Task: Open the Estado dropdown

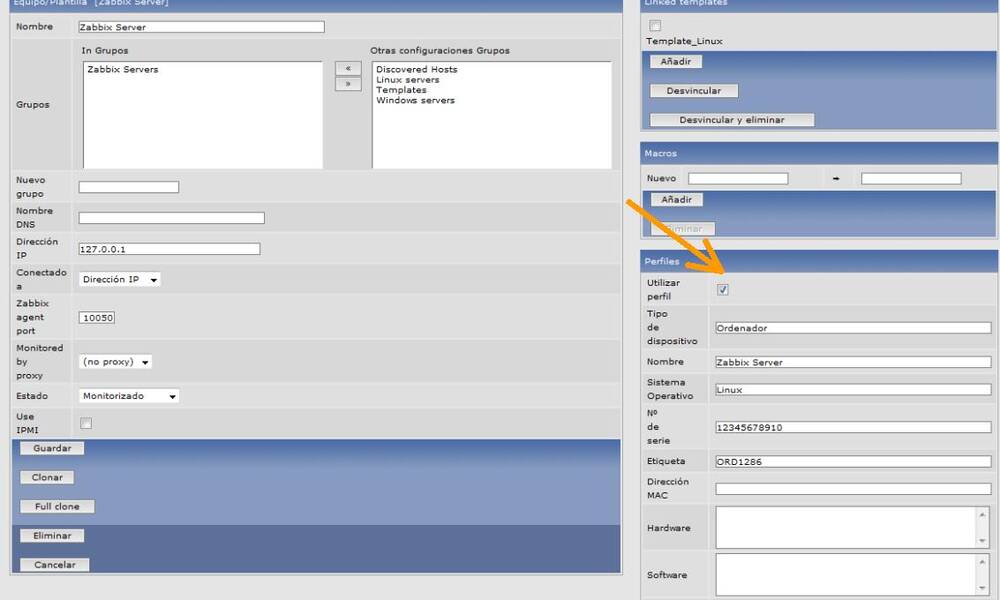Action: click(x=129, y=396)
